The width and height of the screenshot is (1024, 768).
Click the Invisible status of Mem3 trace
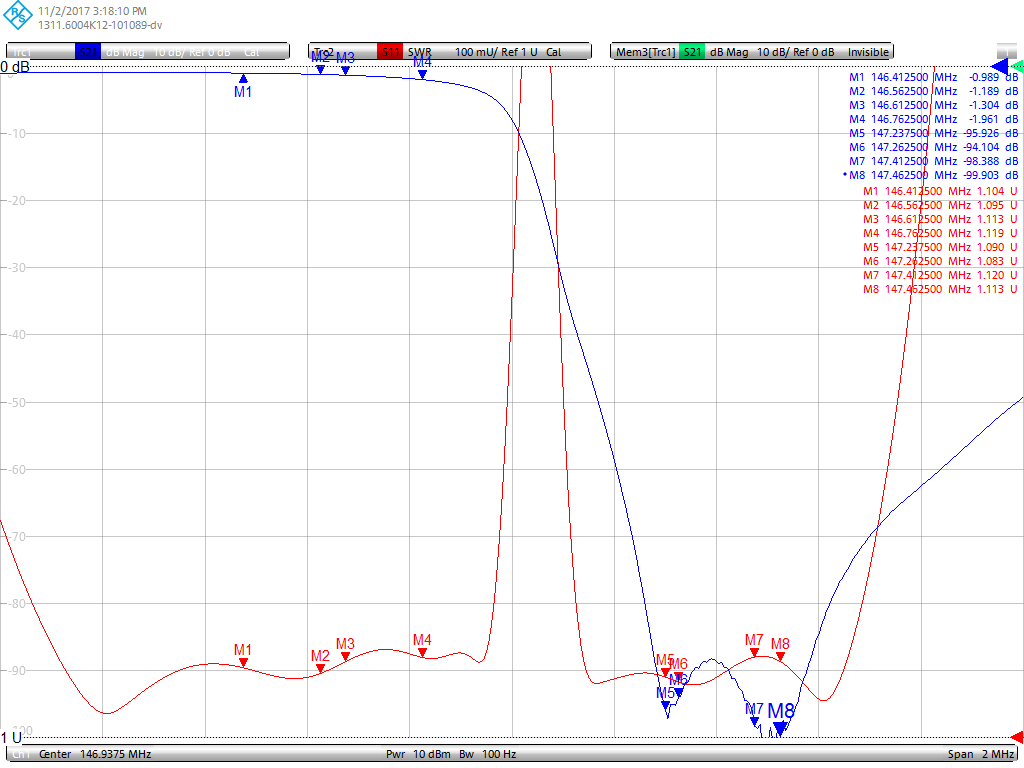coord(868,52)
